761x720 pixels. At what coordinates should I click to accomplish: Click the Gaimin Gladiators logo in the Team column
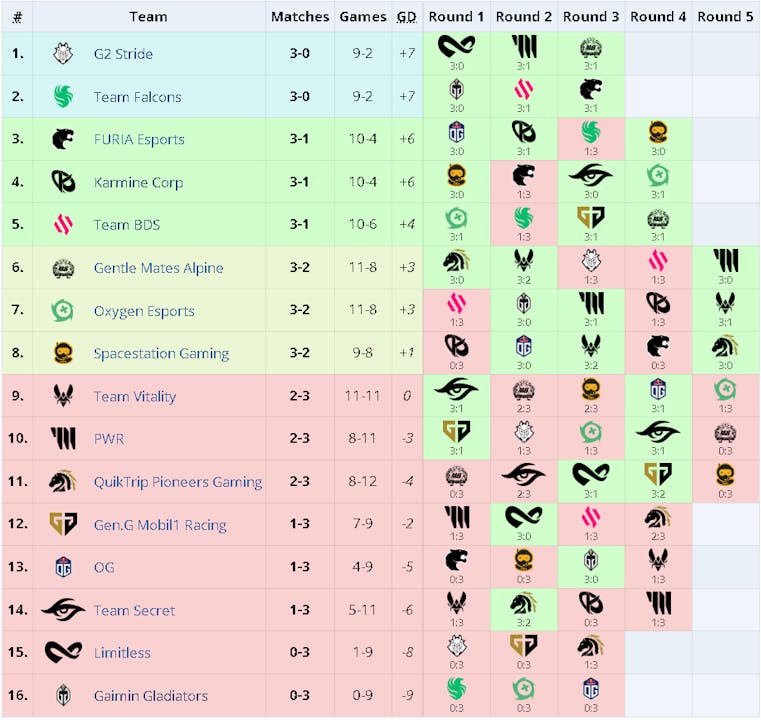click(63, 696)
